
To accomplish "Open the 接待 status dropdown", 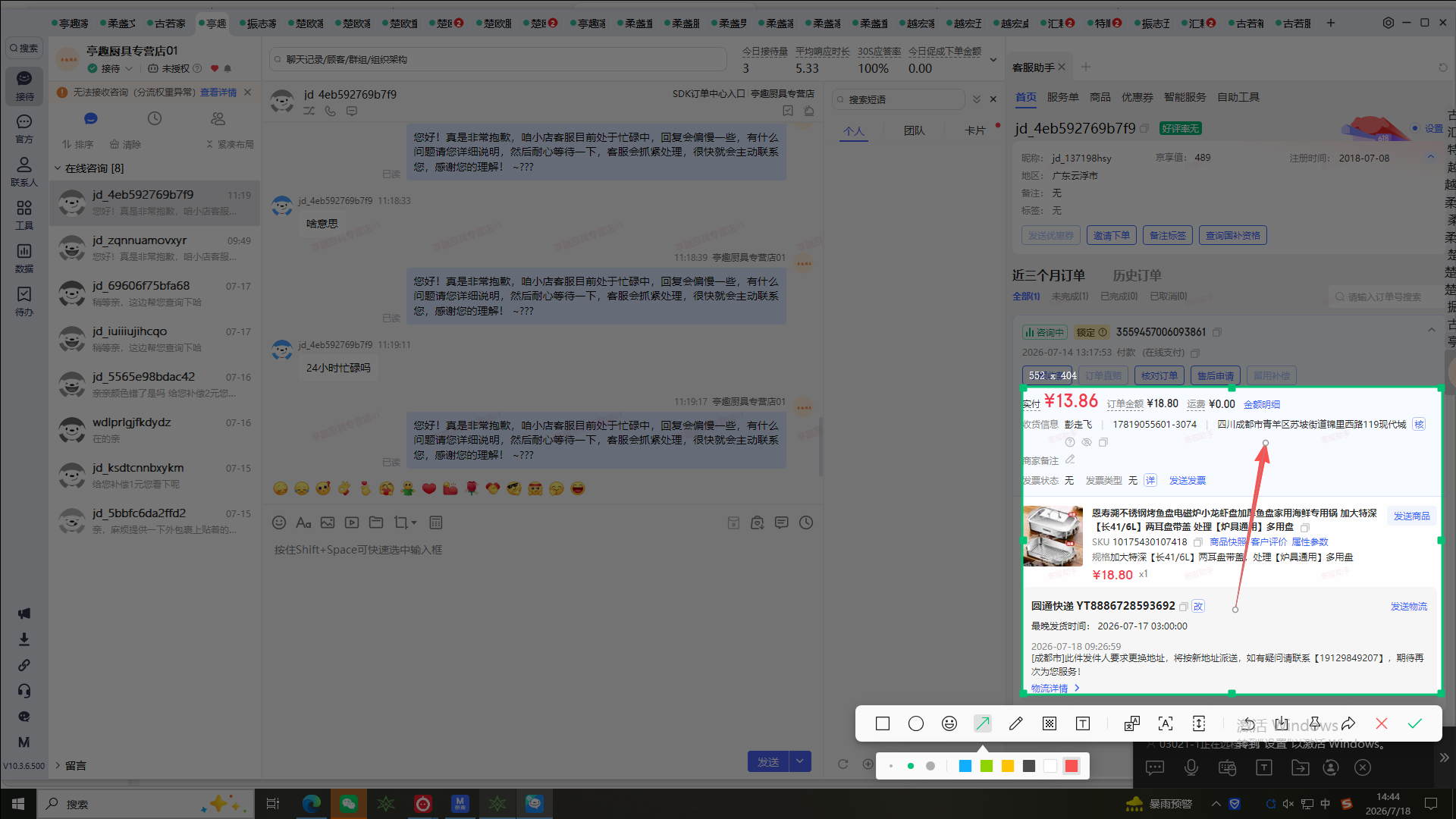I will pos(129,68).
